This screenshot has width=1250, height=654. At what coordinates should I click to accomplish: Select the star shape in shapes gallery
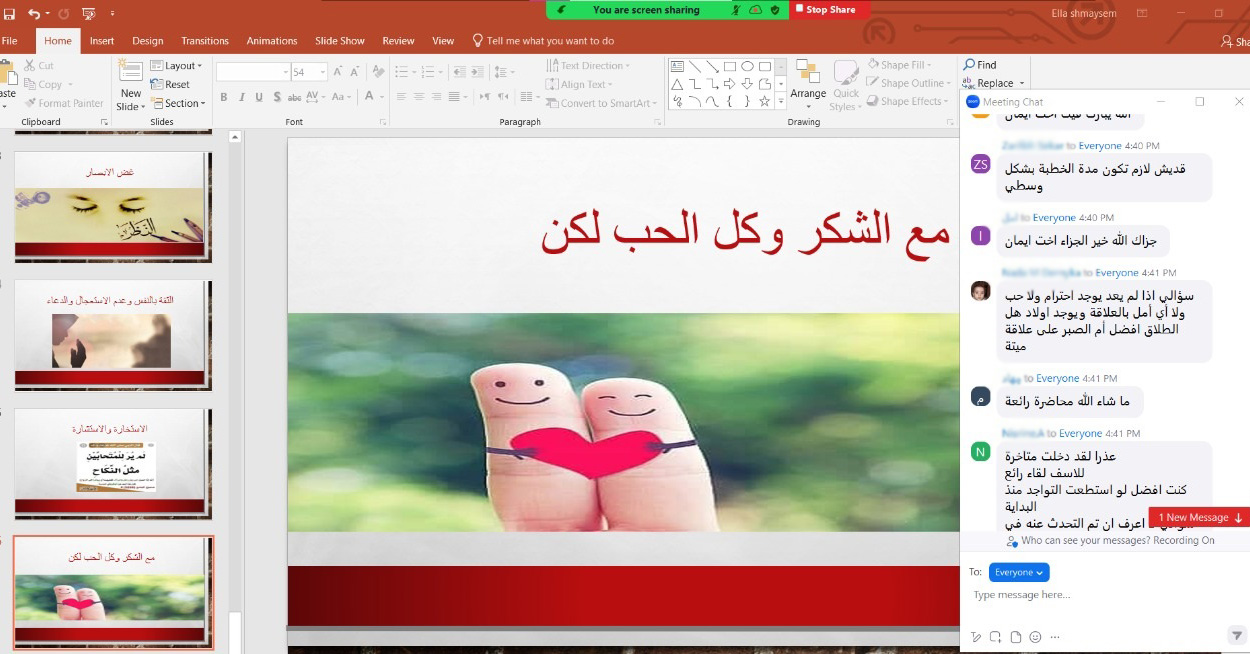(x=765, y=101)
